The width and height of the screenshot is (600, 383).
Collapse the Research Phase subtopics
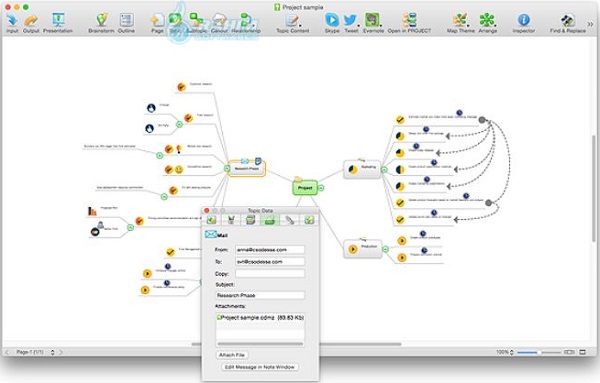pos(227,168)
